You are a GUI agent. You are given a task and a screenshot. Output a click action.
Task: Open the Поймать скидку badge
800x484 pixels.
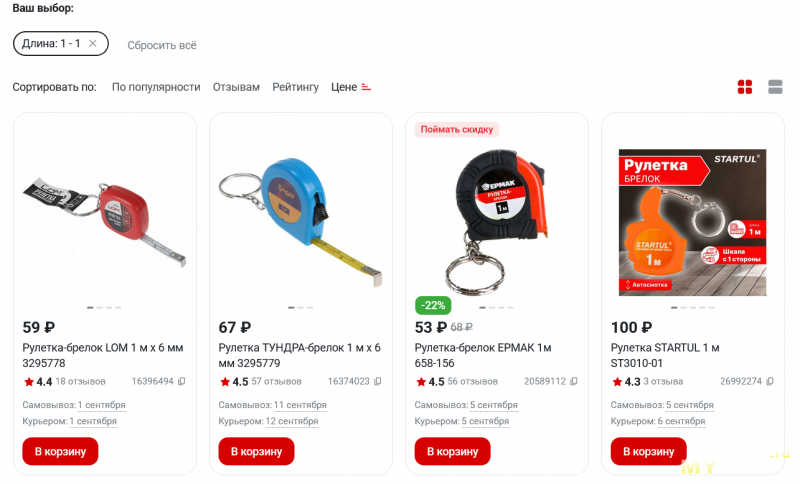pos(457,130)
